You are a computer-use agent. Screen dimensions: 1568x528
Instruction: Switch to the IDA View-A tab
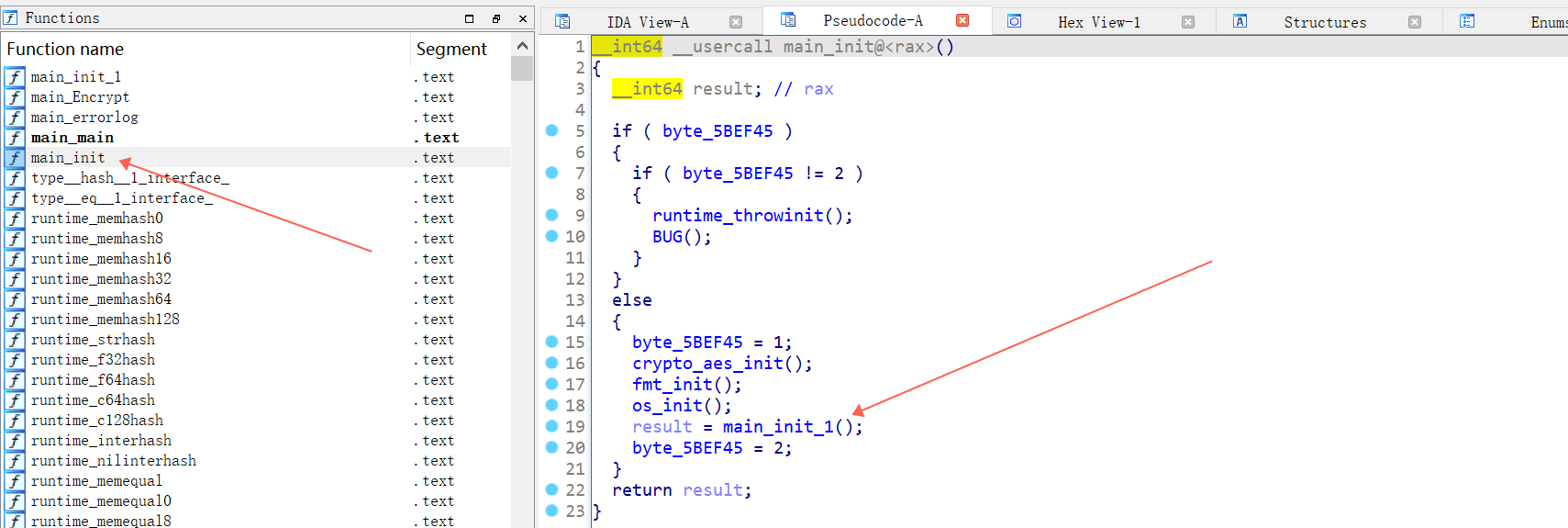[x=647, y=22]
